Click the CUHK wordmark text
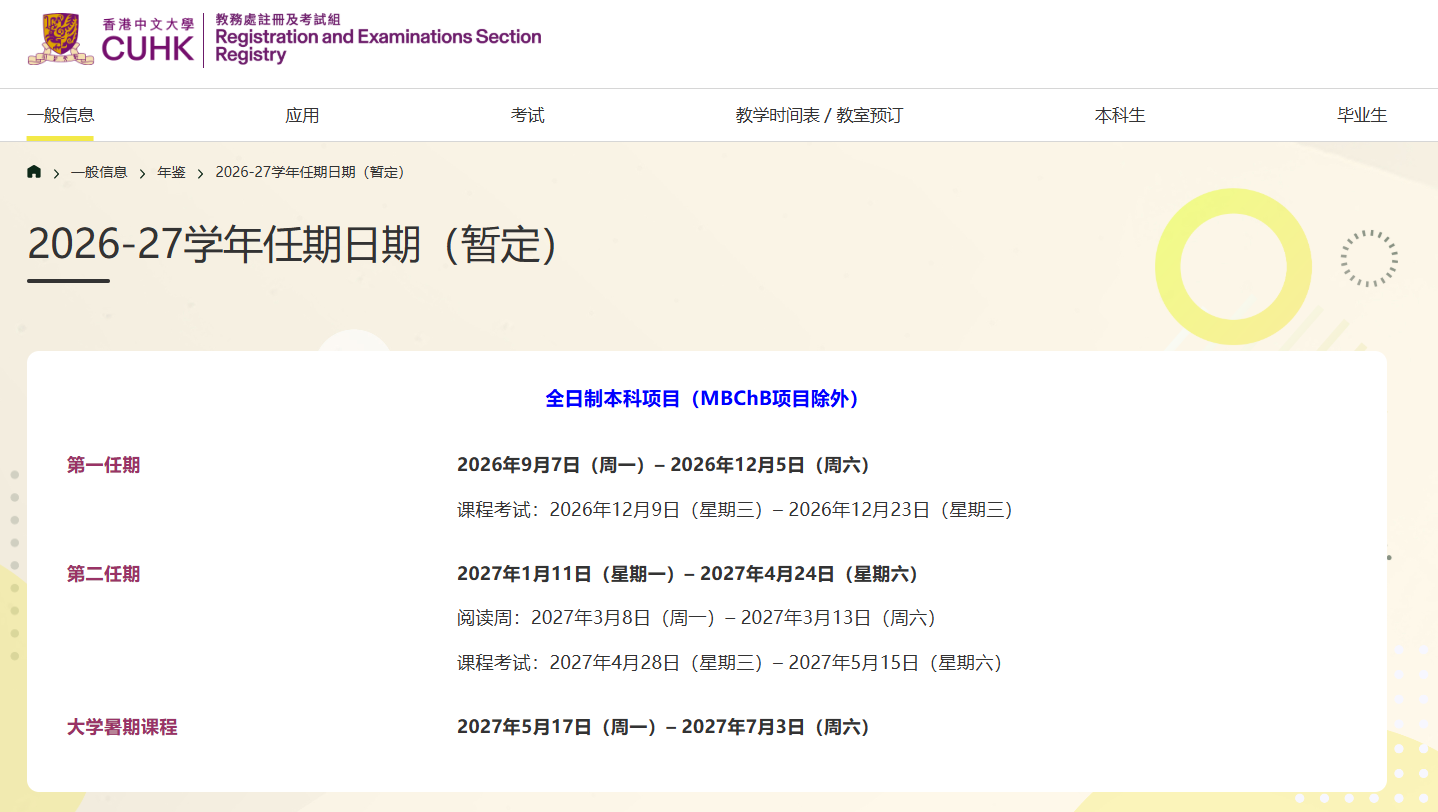 point(148,49)
